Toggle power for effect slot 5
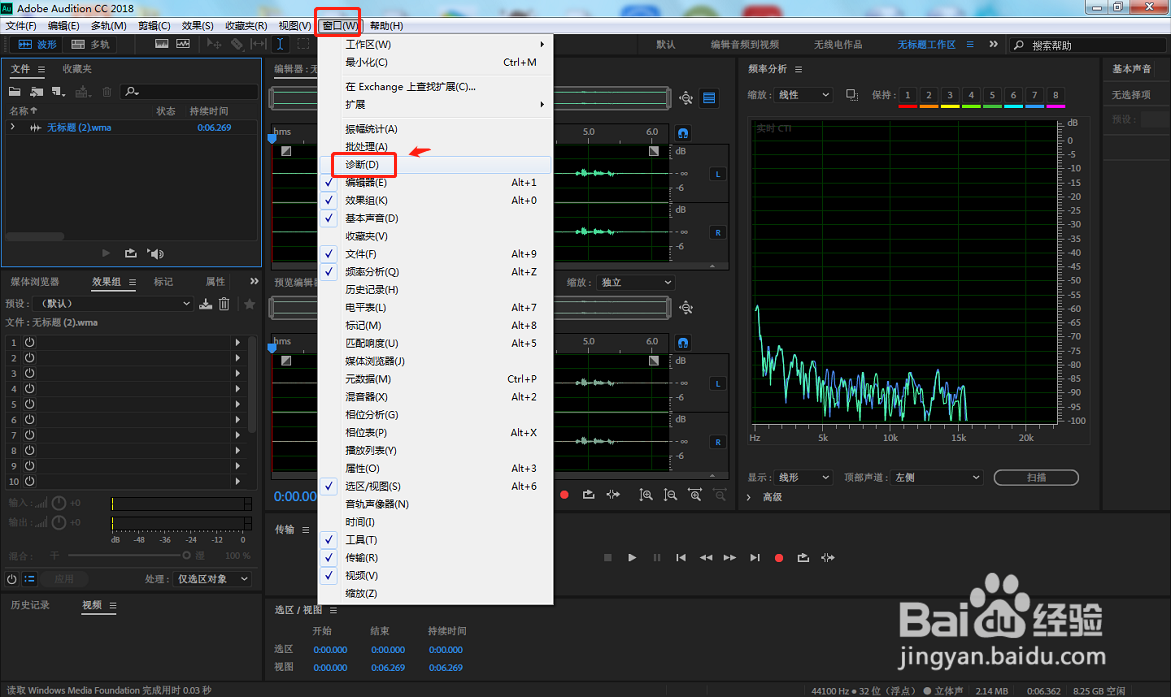The image size is (1171, 697). [30, 404]
